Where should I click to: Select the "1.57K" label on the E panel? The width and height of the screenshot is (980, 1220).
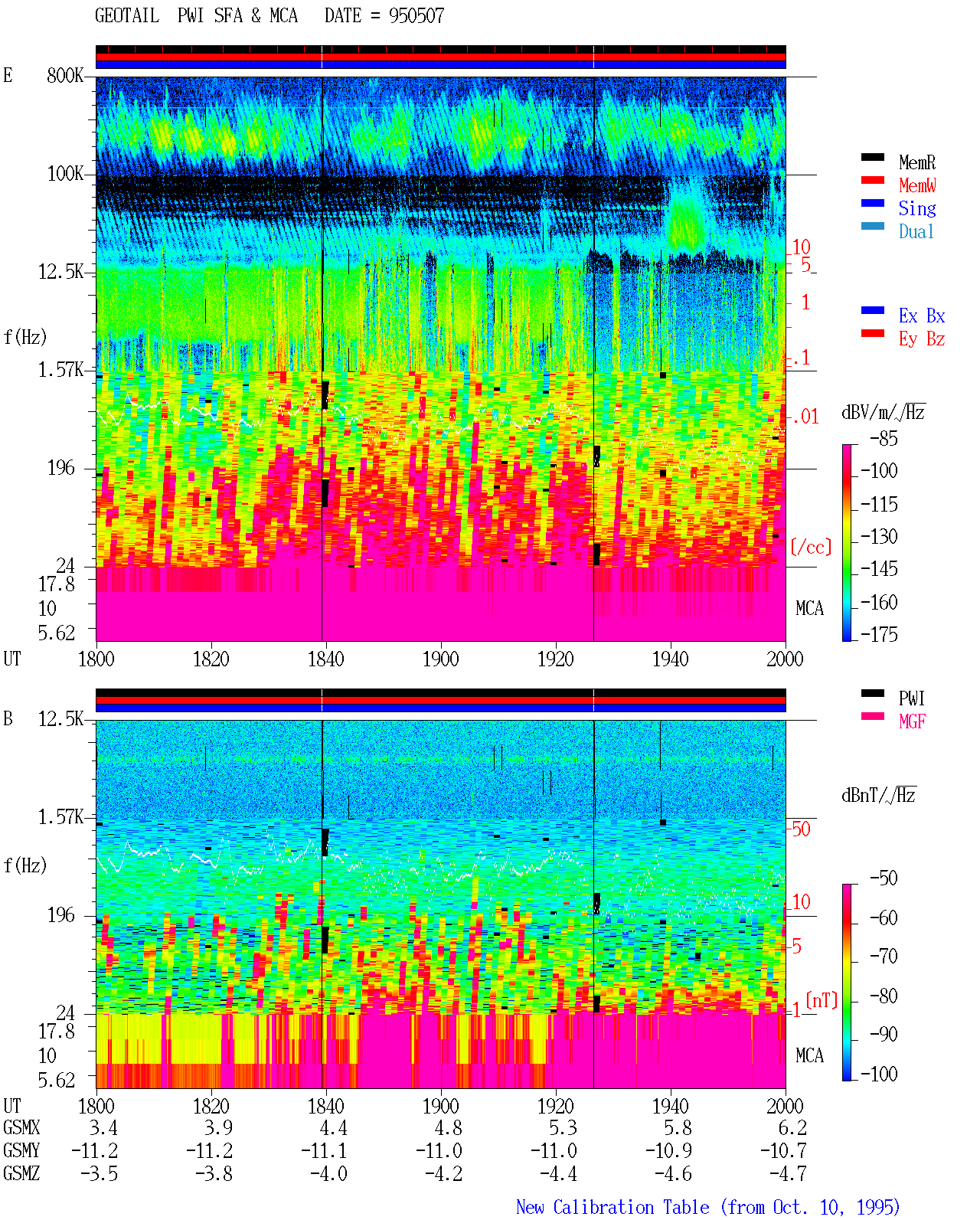tap(60, 370)
